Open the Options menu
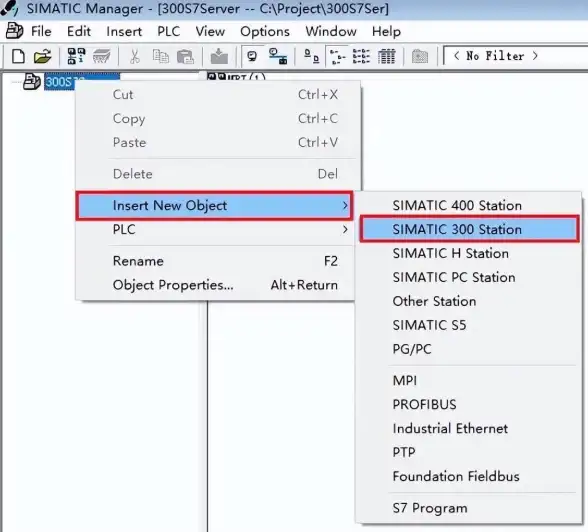The width and height of the screenshot is (588, 532). pyautogui.click(x=265, y=31)
